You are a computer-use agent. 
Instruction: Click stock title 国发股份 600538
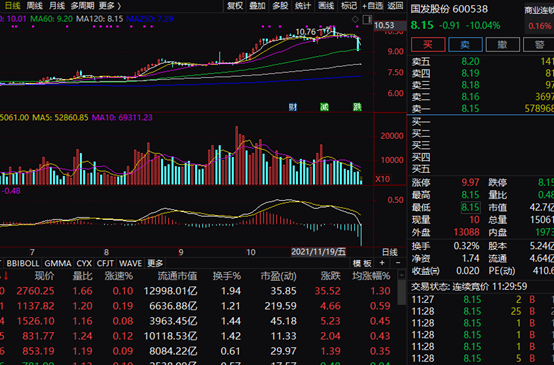click(449, 9)
